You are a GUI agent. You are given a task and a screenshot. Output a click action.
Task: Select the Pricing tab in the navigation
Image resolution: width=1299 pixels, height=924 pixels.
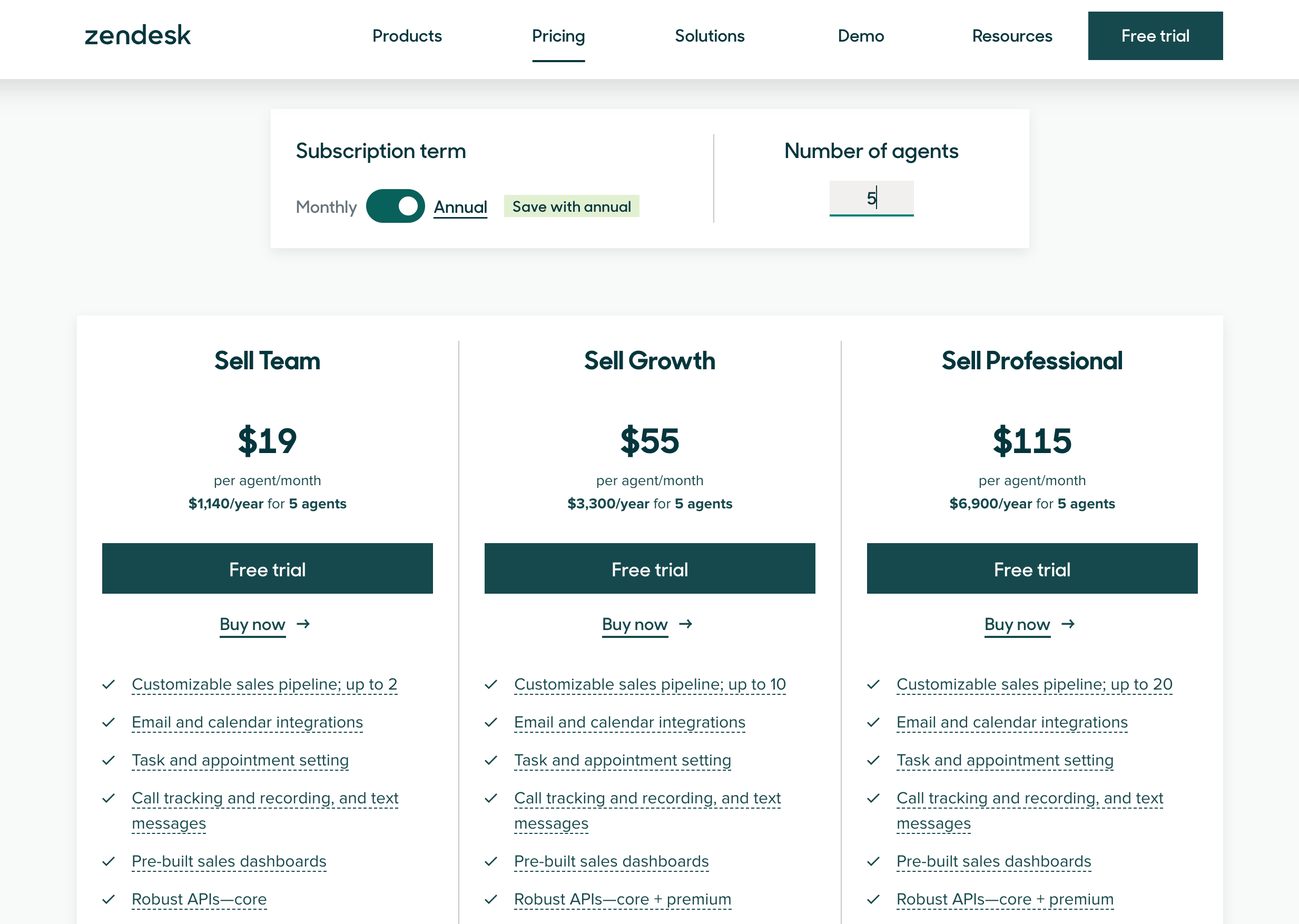click(x=557, y=35)
